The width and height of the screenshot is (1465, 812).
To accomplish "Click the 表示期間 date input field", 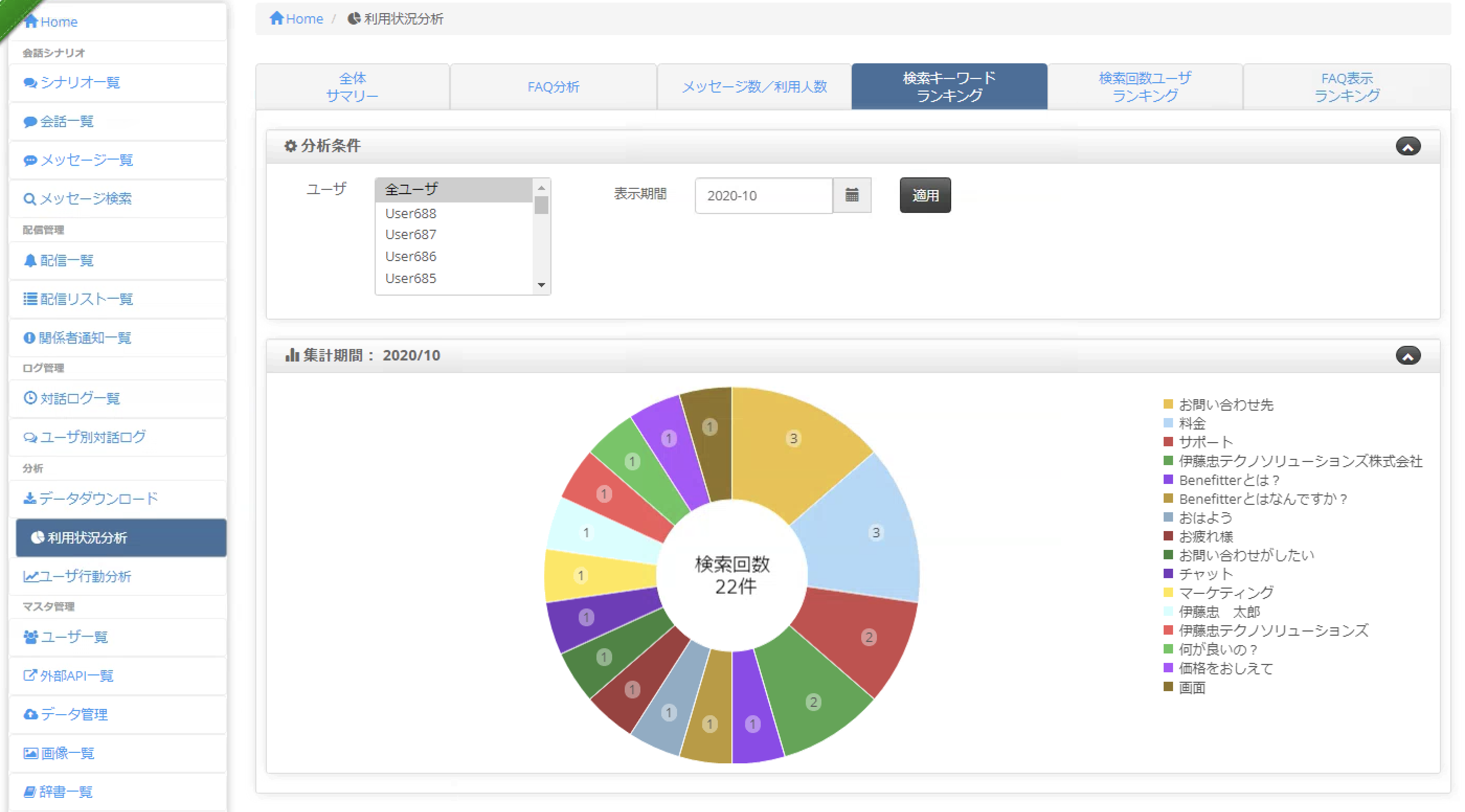I will pos(764,195).
